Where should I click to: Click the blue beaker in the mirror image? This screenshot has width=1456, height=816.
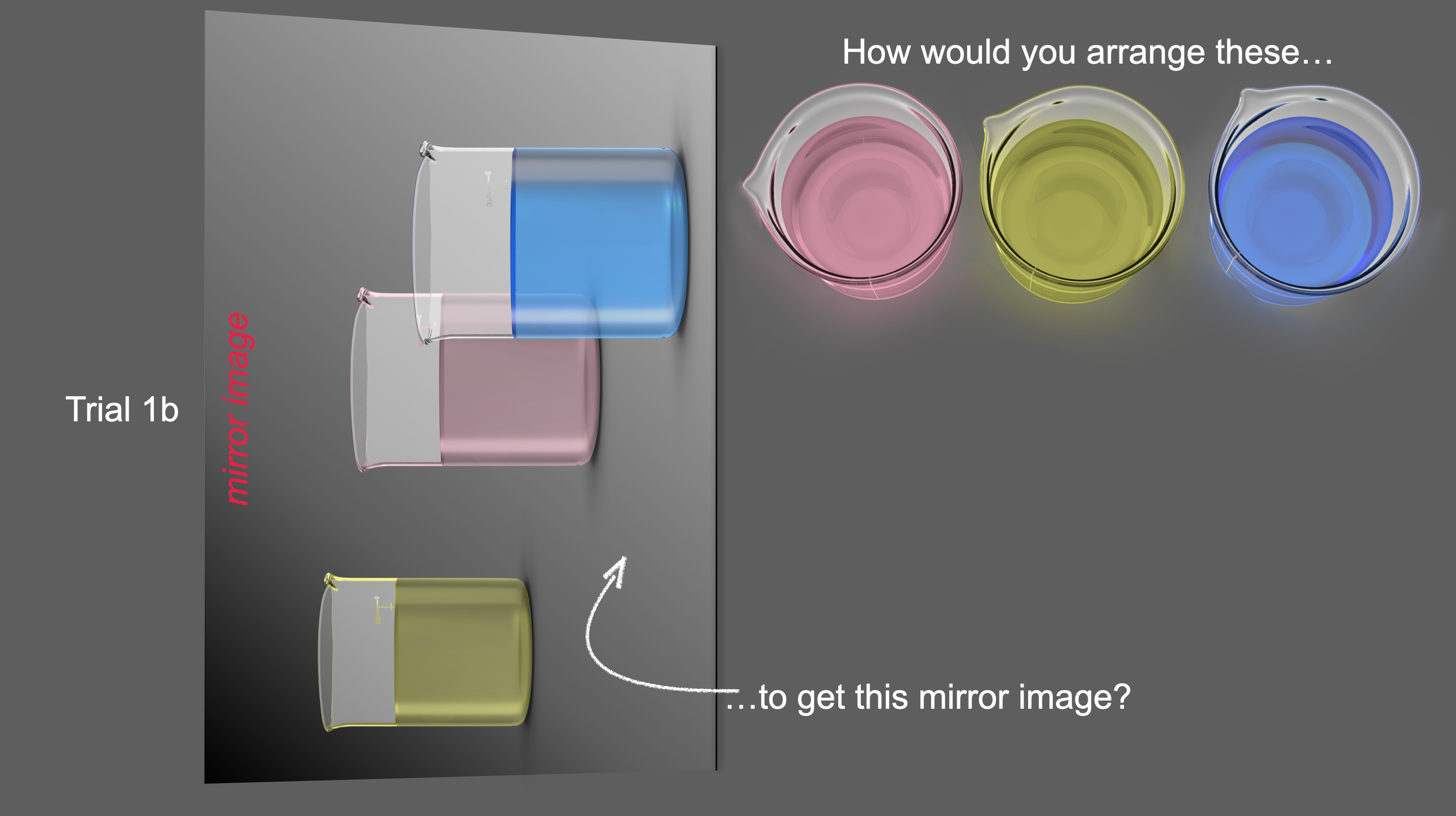550,243
